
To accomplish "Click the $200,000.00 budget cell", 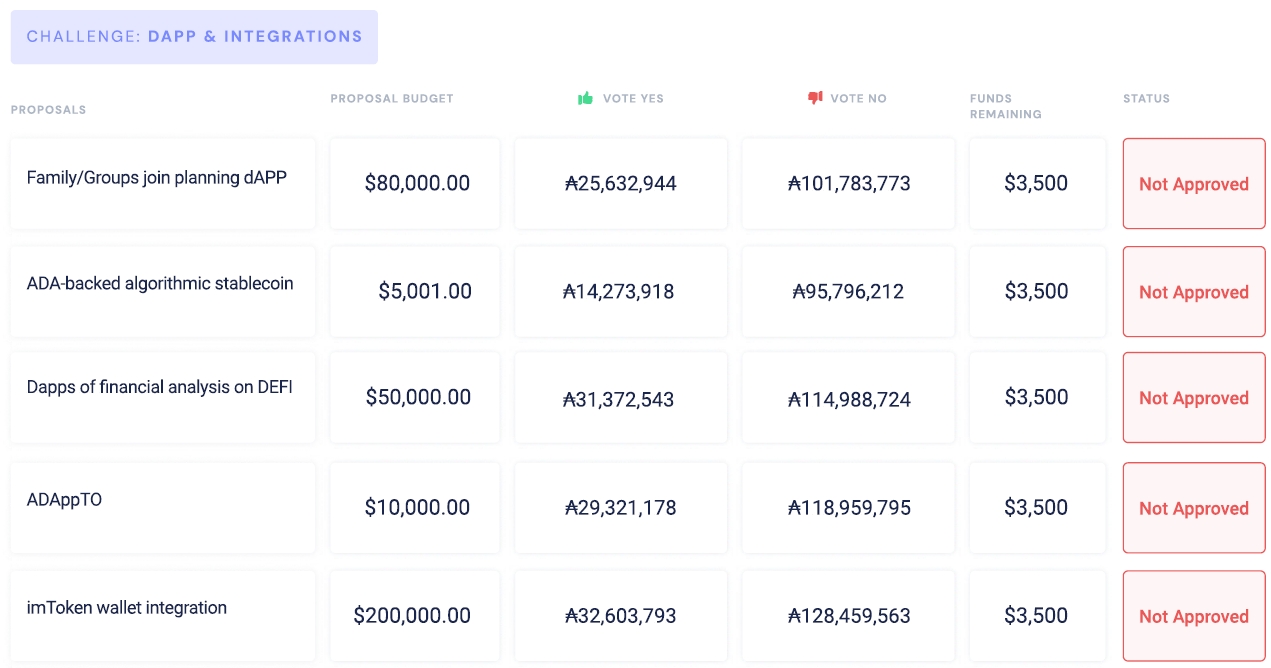I will (412, 616).
